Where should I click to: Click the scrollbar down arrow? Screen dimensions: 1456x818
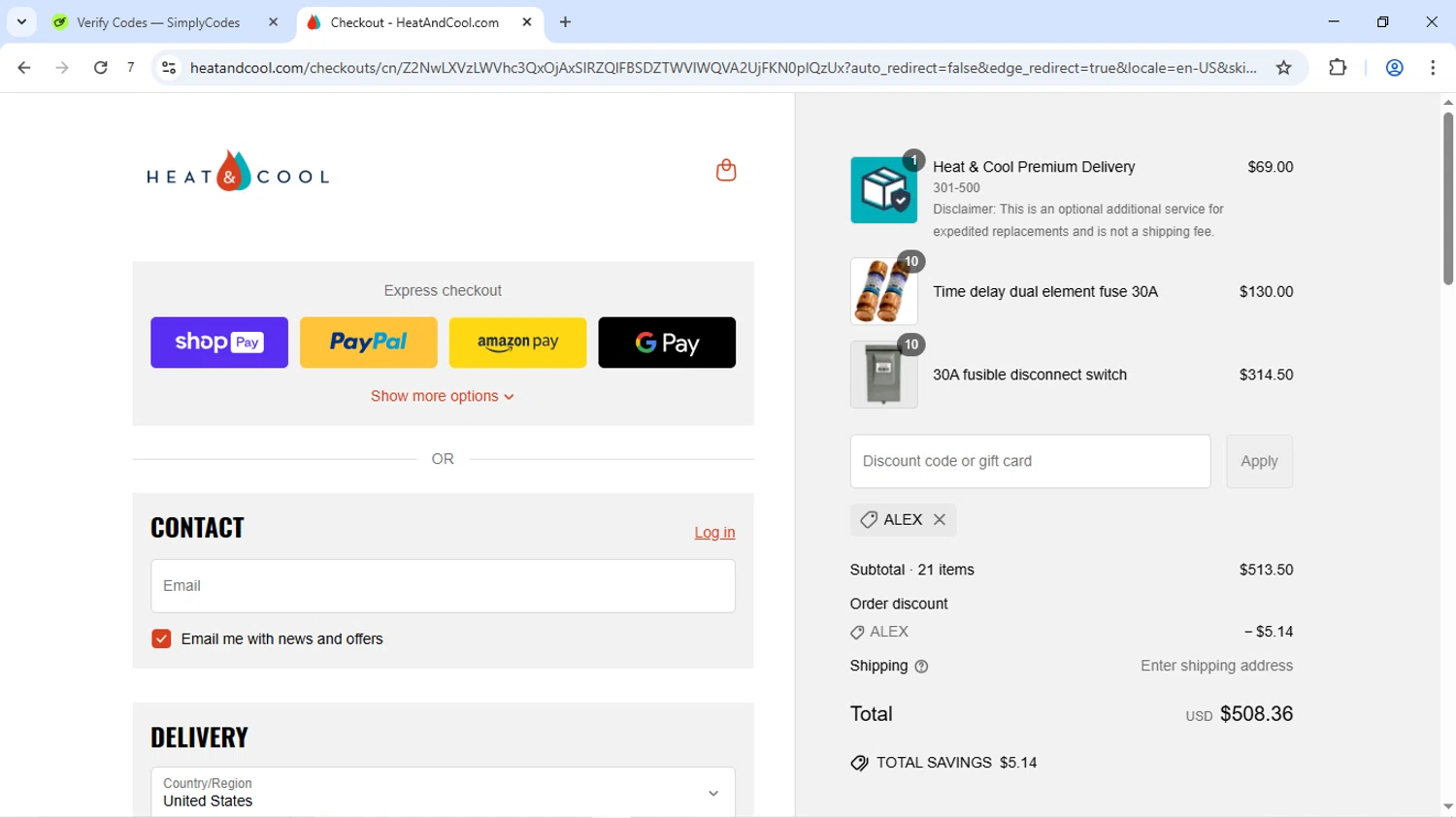[1447, 807]
